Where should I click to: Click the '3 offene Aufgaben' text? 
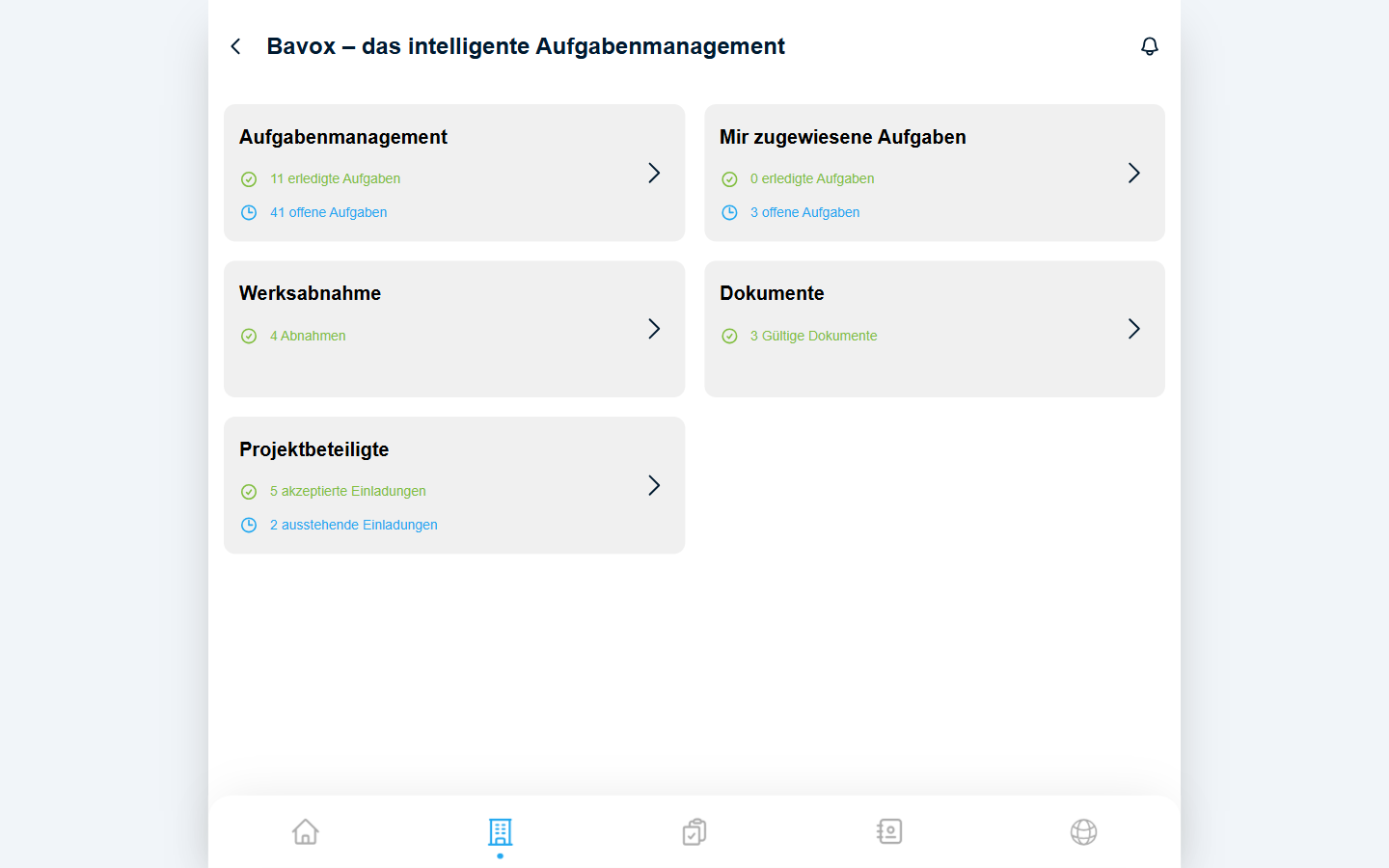point(804,212)
